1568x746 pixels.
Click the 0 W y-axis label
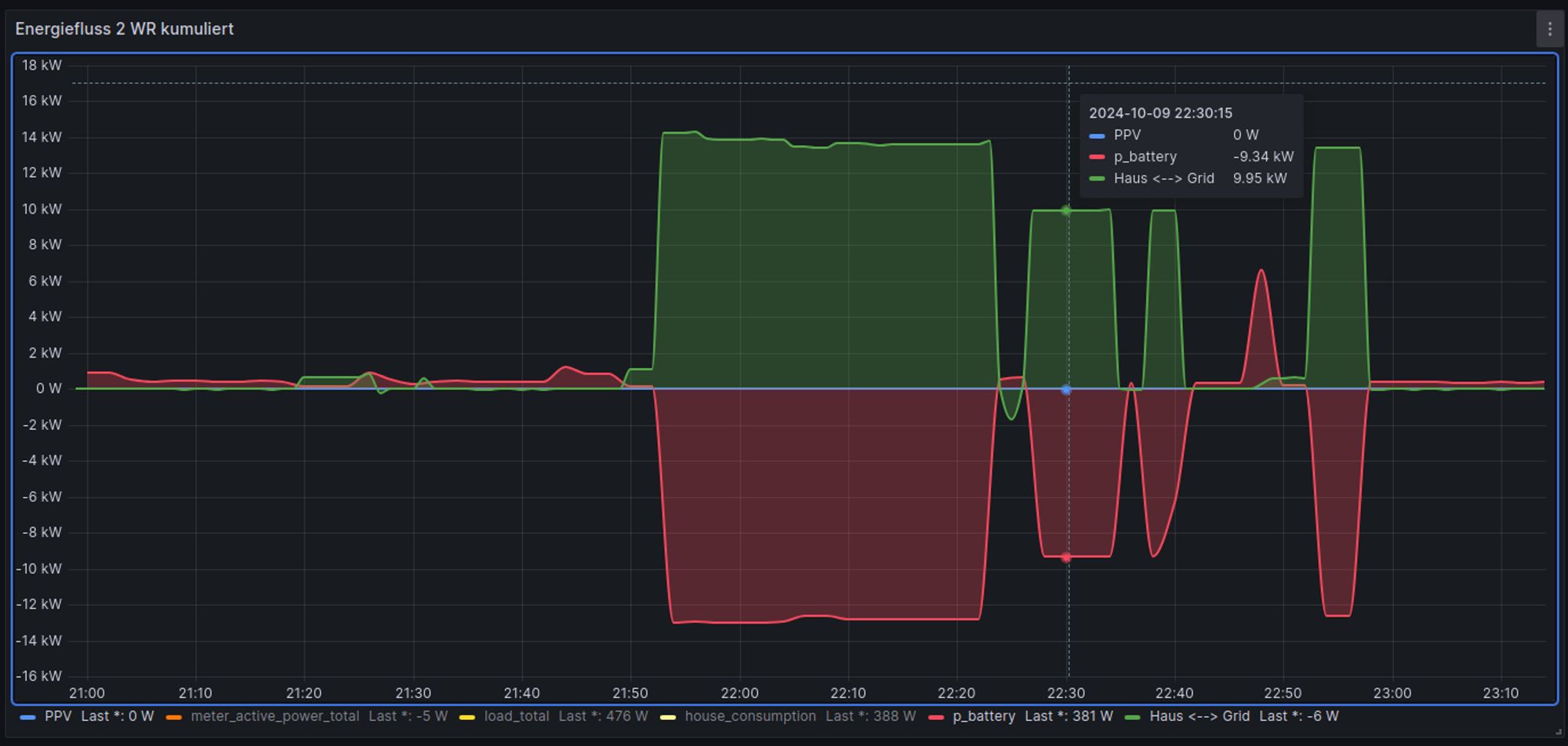(x=49, y=388)
